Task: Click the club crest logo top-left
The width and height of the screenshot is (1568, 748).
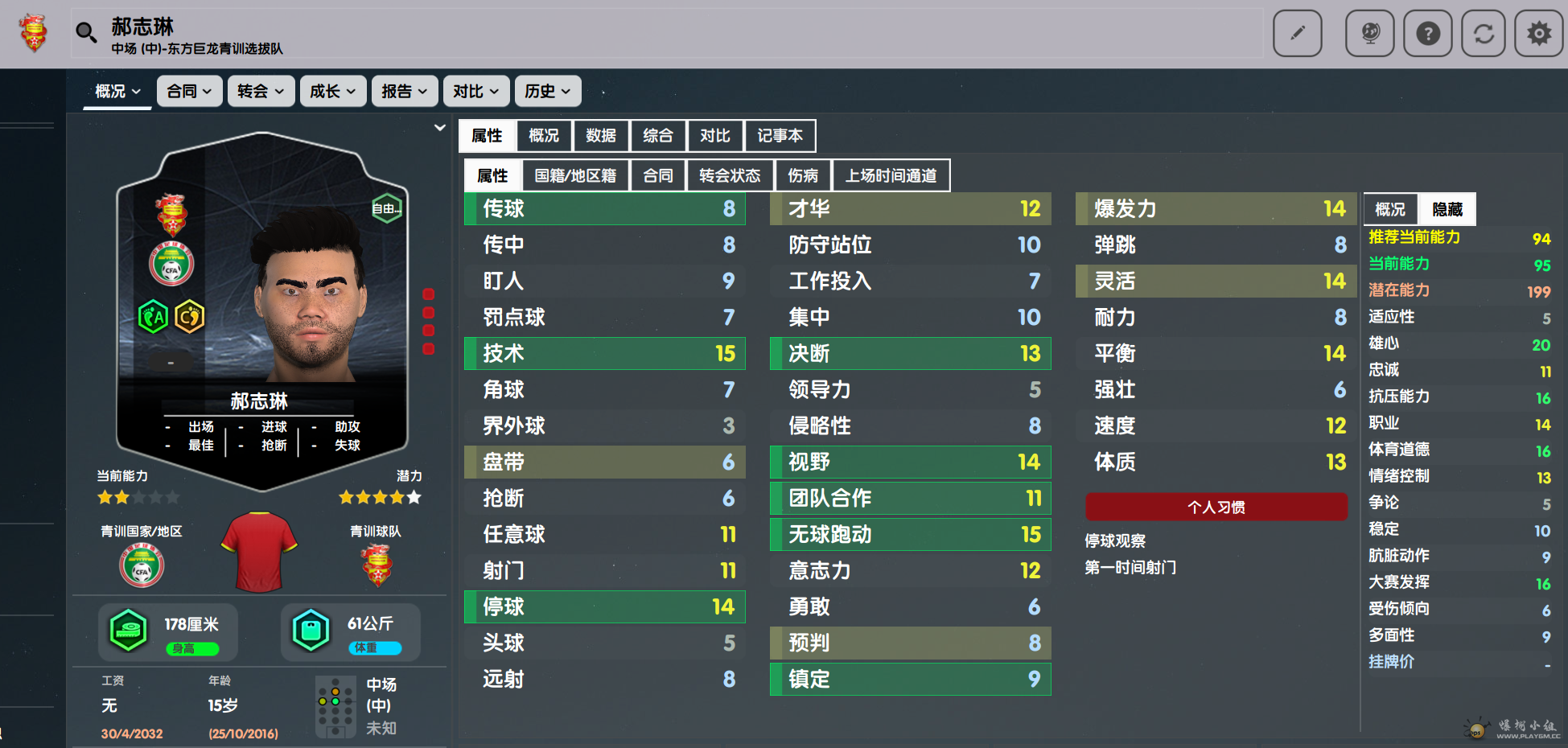Action: pyautogui.click(x=34, y=33)
